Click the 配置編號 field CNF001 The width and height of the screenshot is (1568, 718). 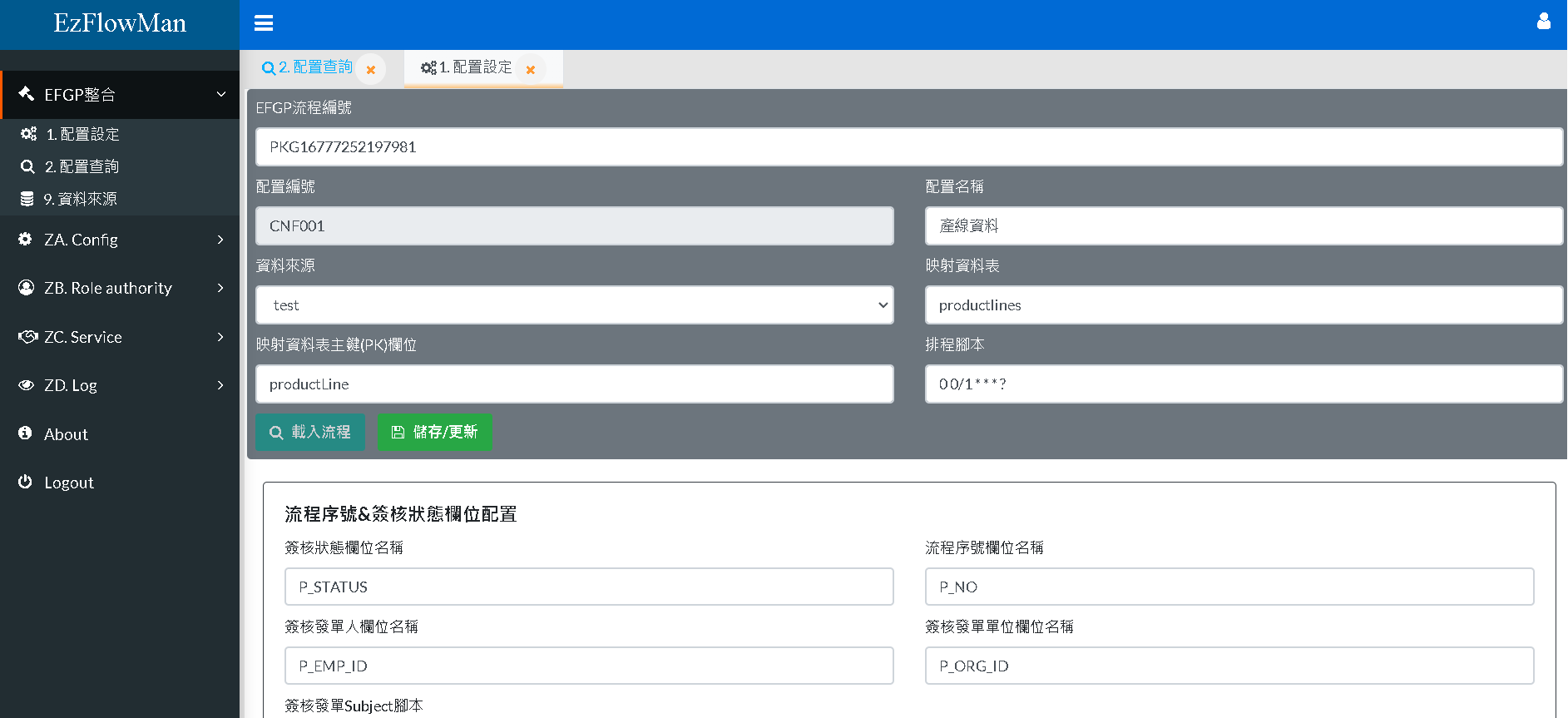tap(575, 225)
